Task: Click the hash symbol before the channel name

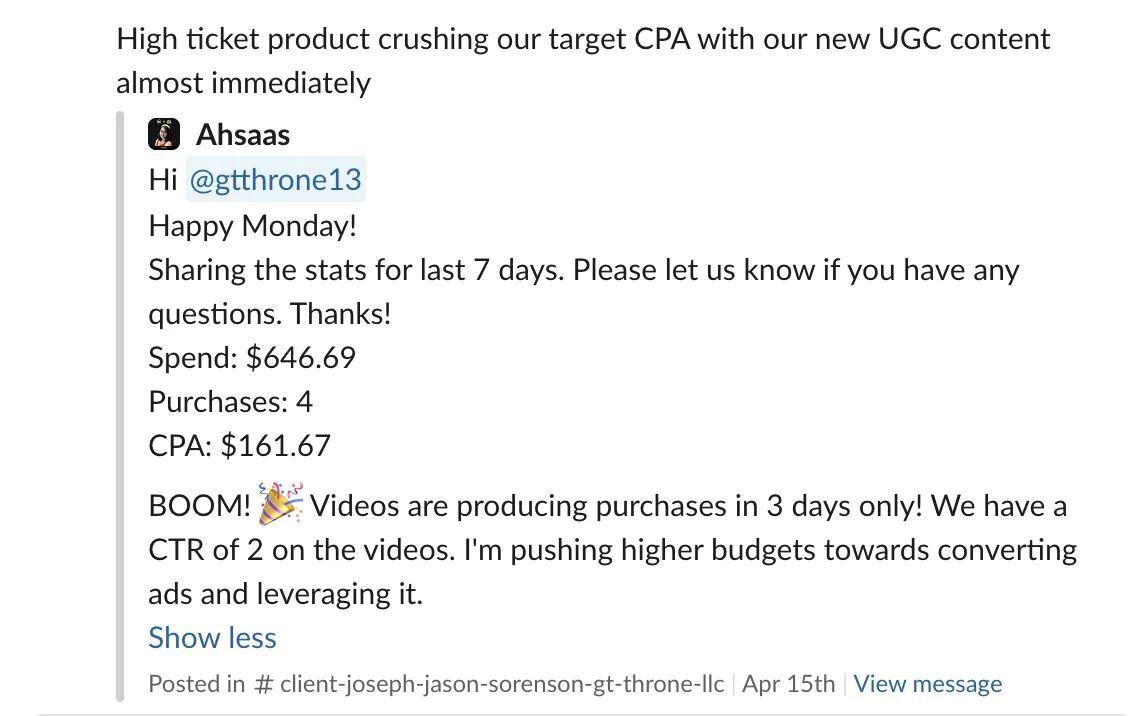Action: (263, 684)
